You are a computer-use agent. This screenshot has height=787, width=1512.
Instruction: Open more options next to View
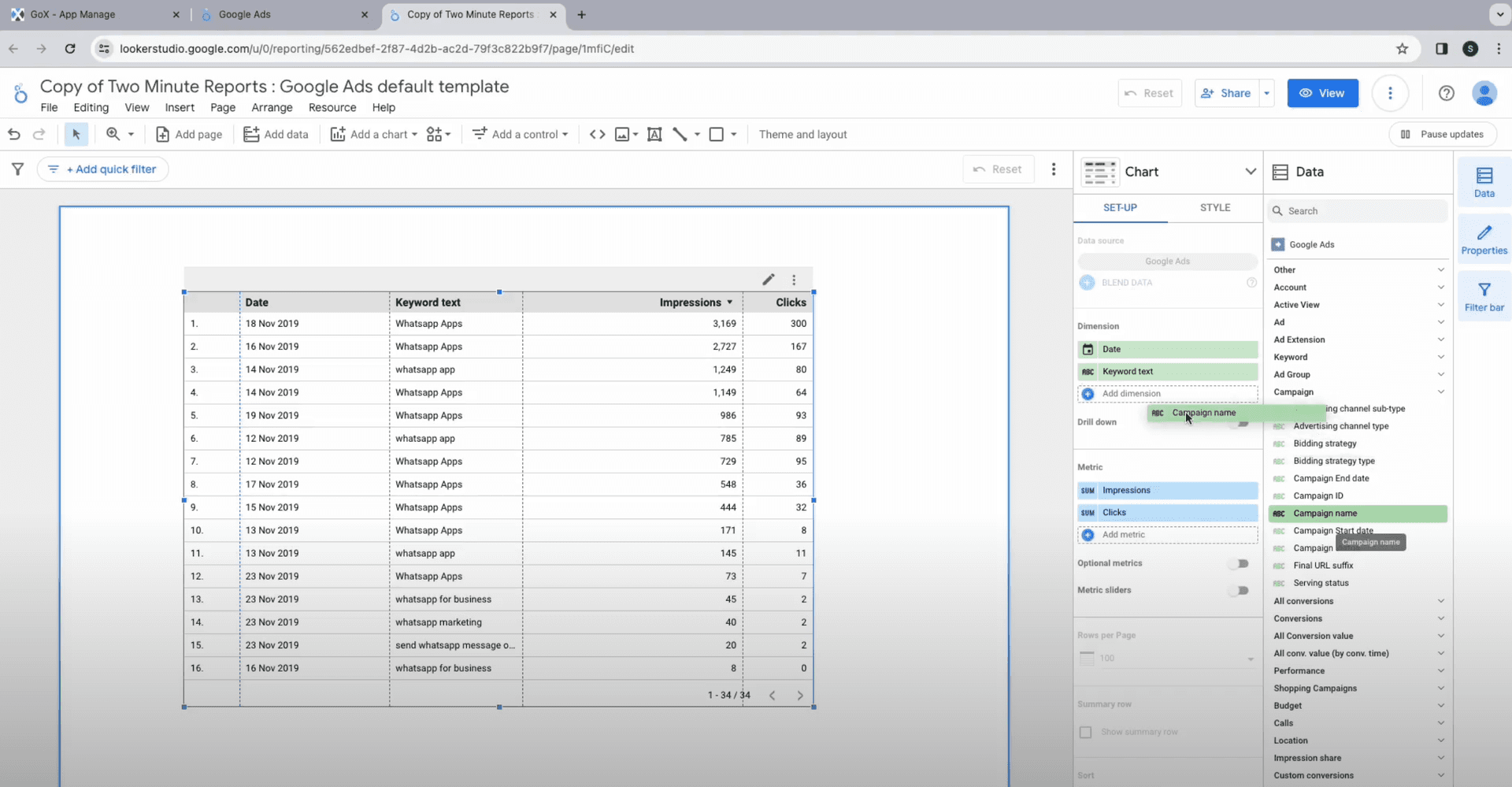click(x=1390, y=93)
